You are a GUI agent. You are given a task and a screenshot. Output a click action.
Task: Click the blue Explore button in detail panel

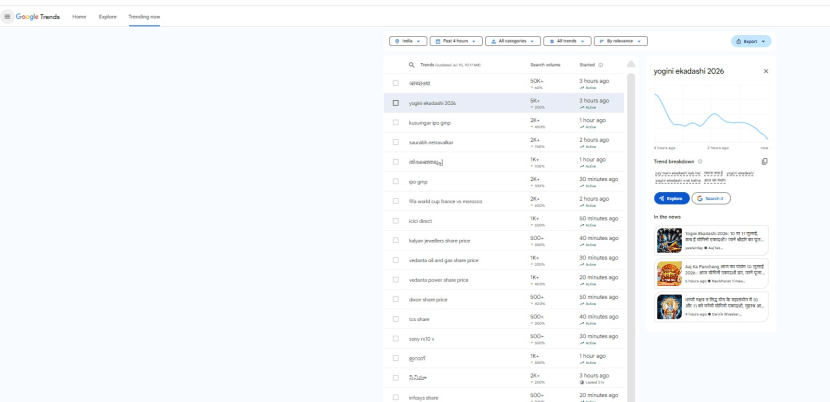(x=672, y=198)
